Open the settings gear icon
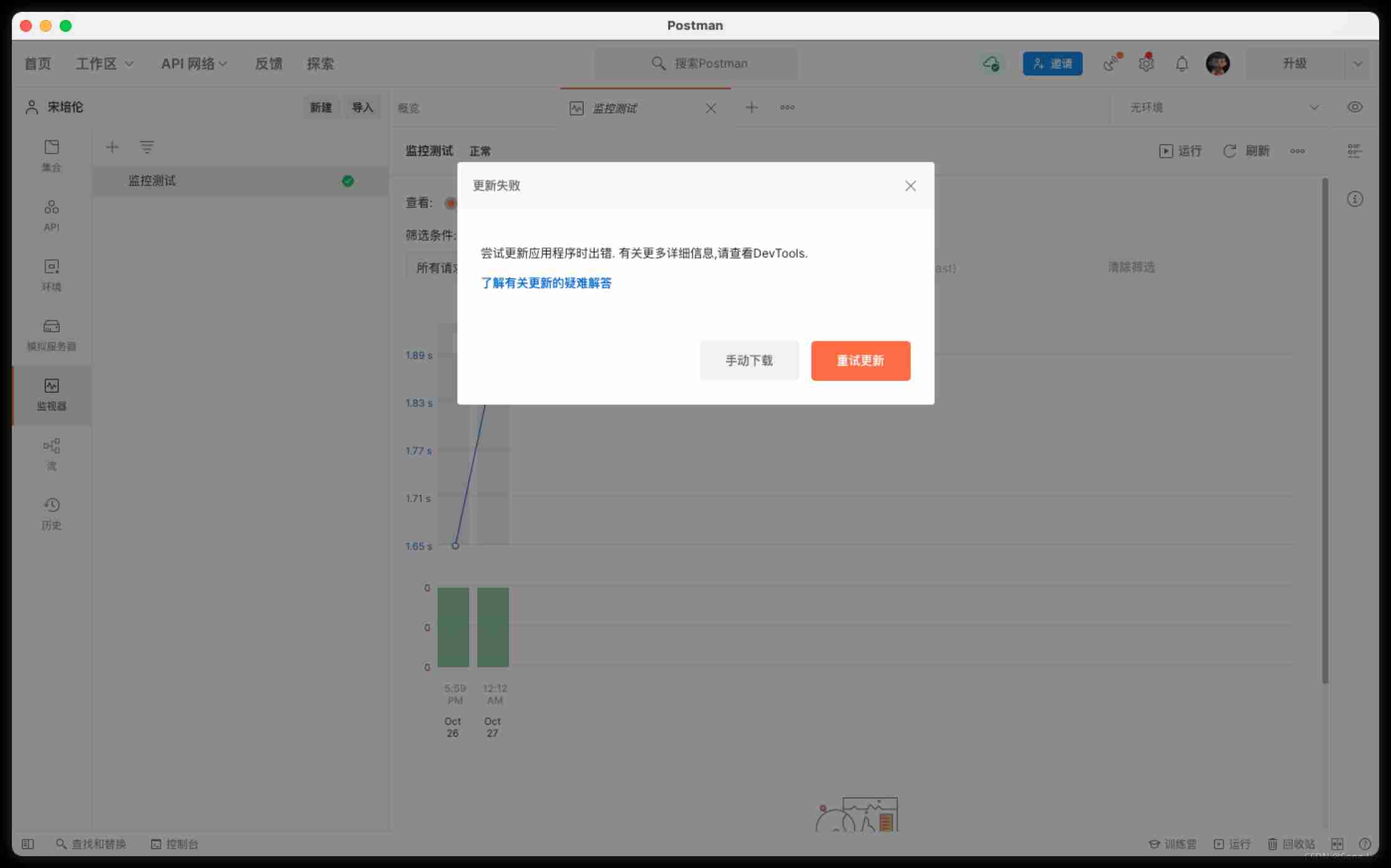Screen dimensions: 1391x868 pyautogui.click(x=1146, y=63)
